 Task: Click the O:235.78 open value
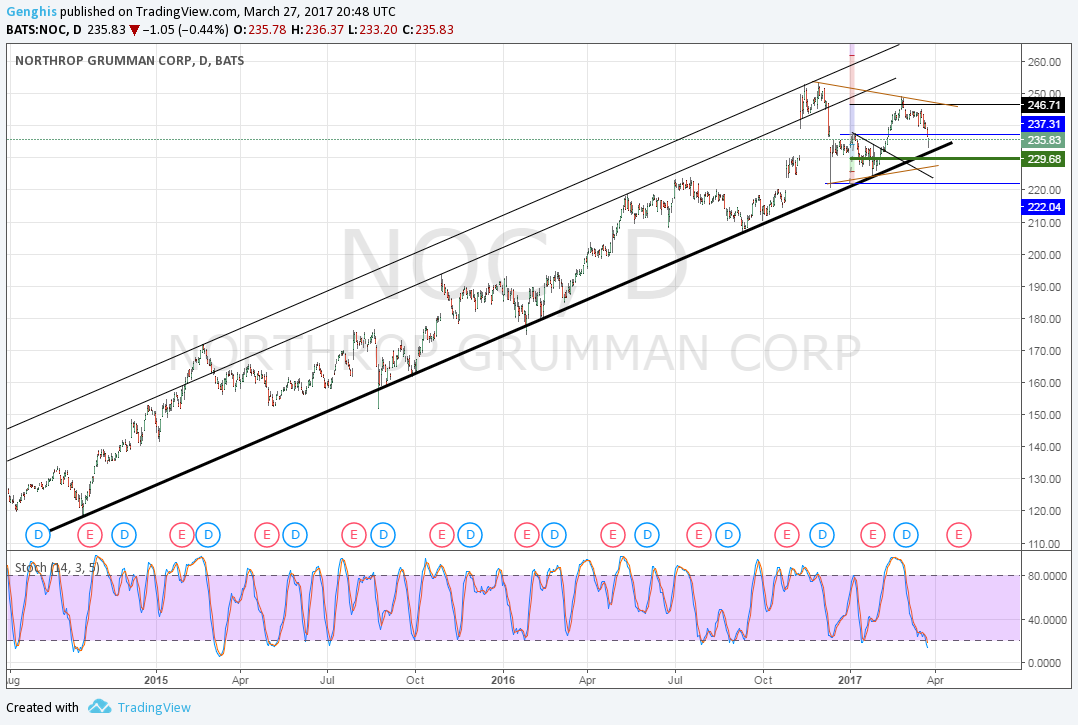pyautogui.click(x=260, y=30)
